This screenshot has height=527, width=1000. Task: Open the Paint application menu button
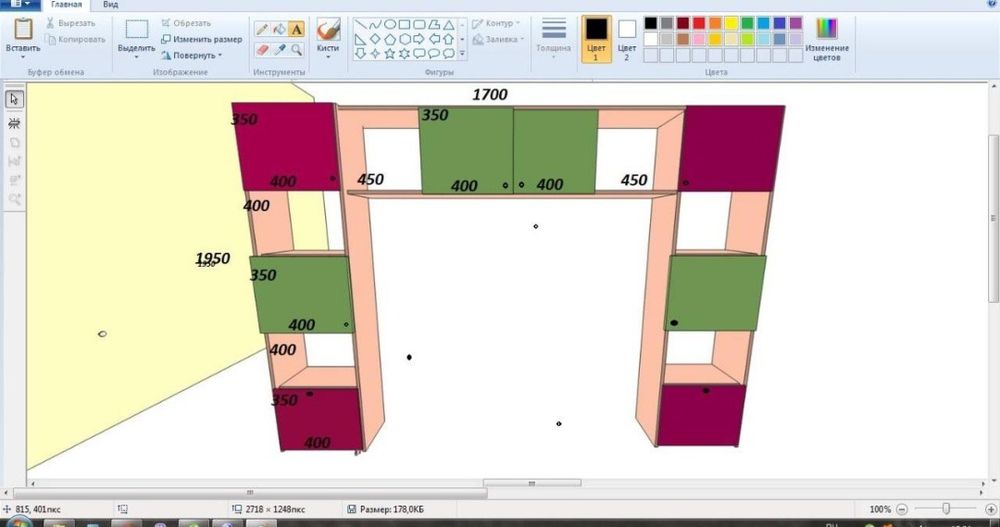pos(20,4)
